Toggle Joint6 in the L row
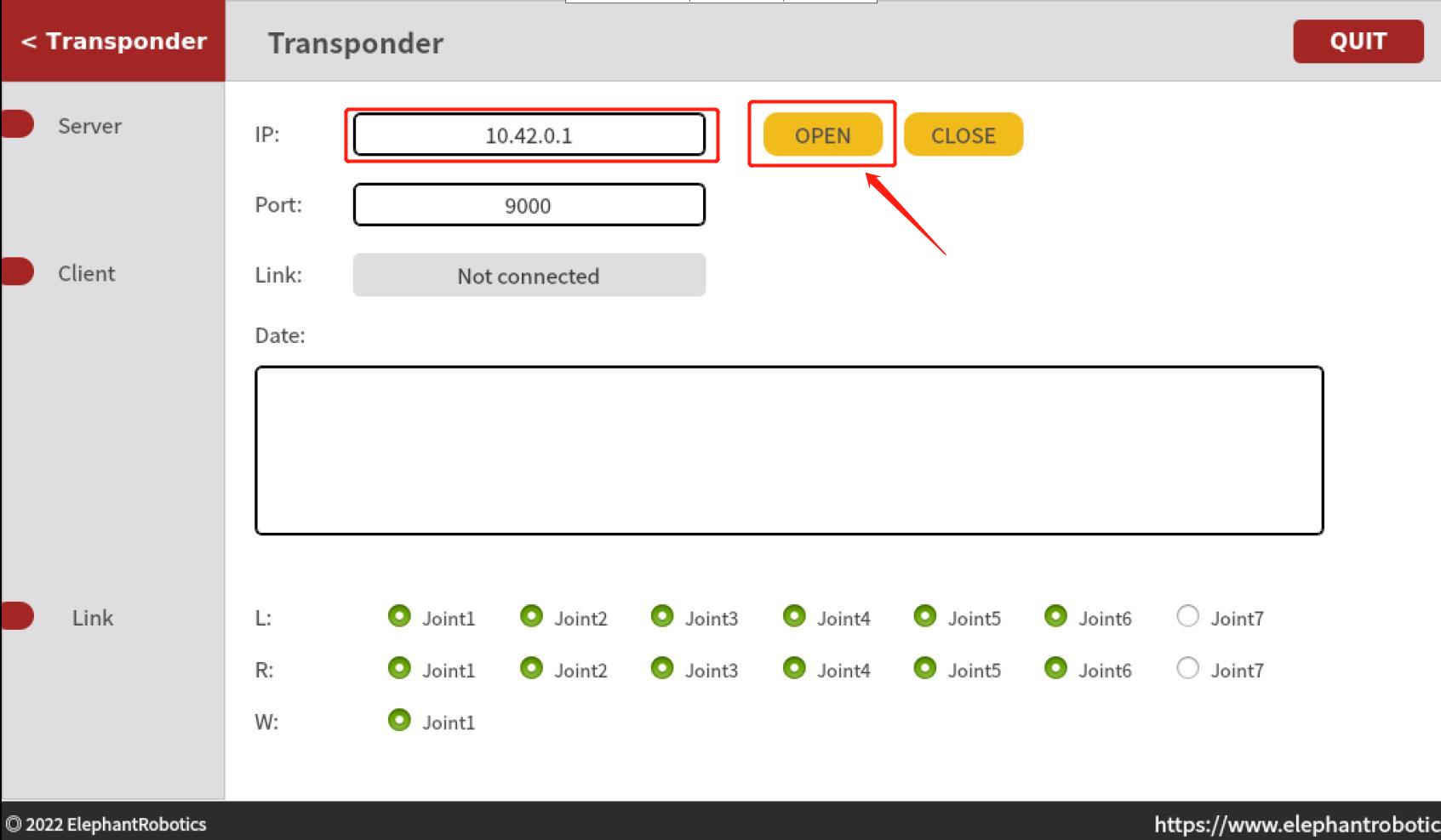 tap(1055, 616)
